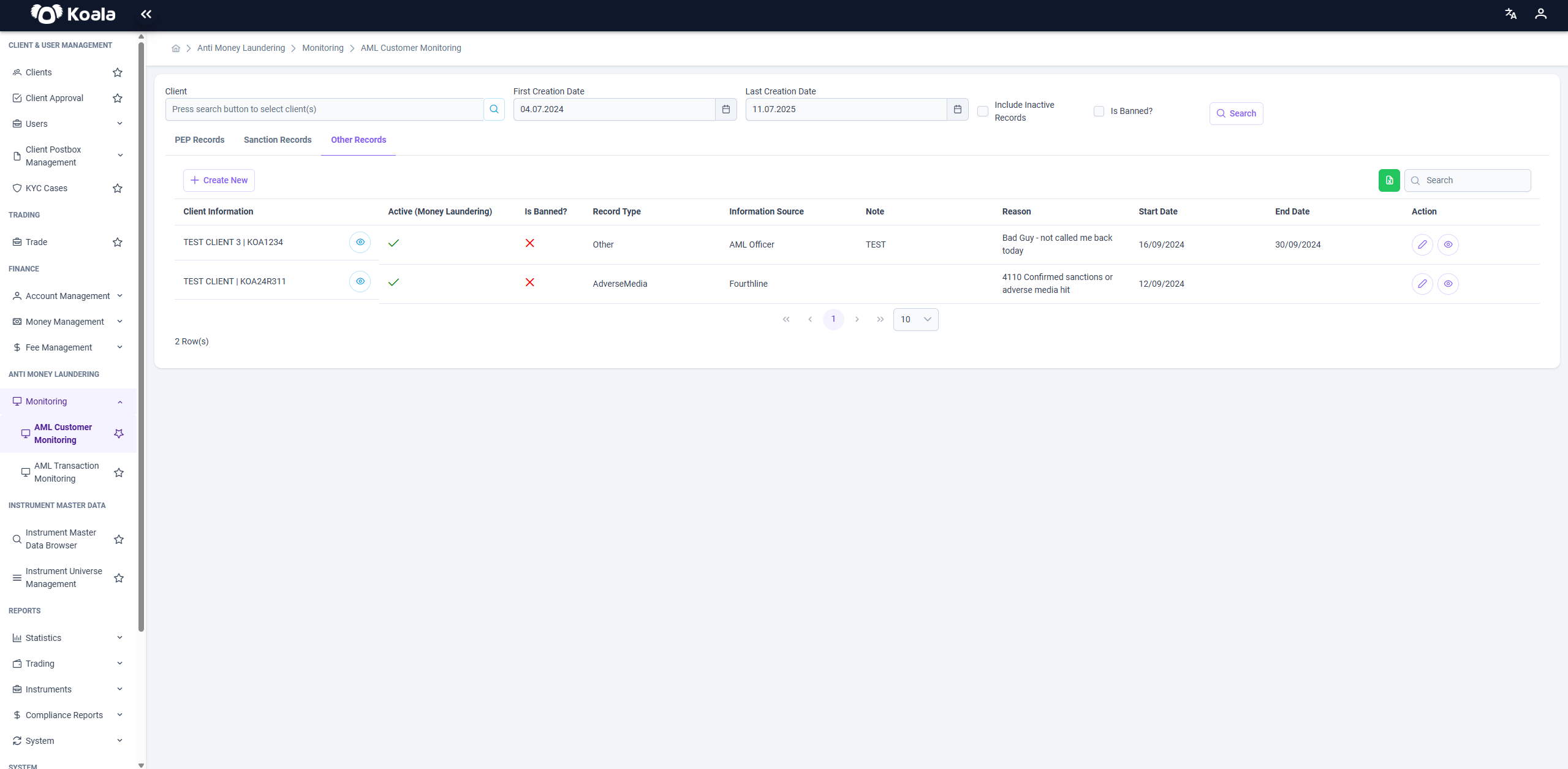Go to the home breadcrumb icon
This screenshot has height=769, width=1568.
click(x=176, y=48)
